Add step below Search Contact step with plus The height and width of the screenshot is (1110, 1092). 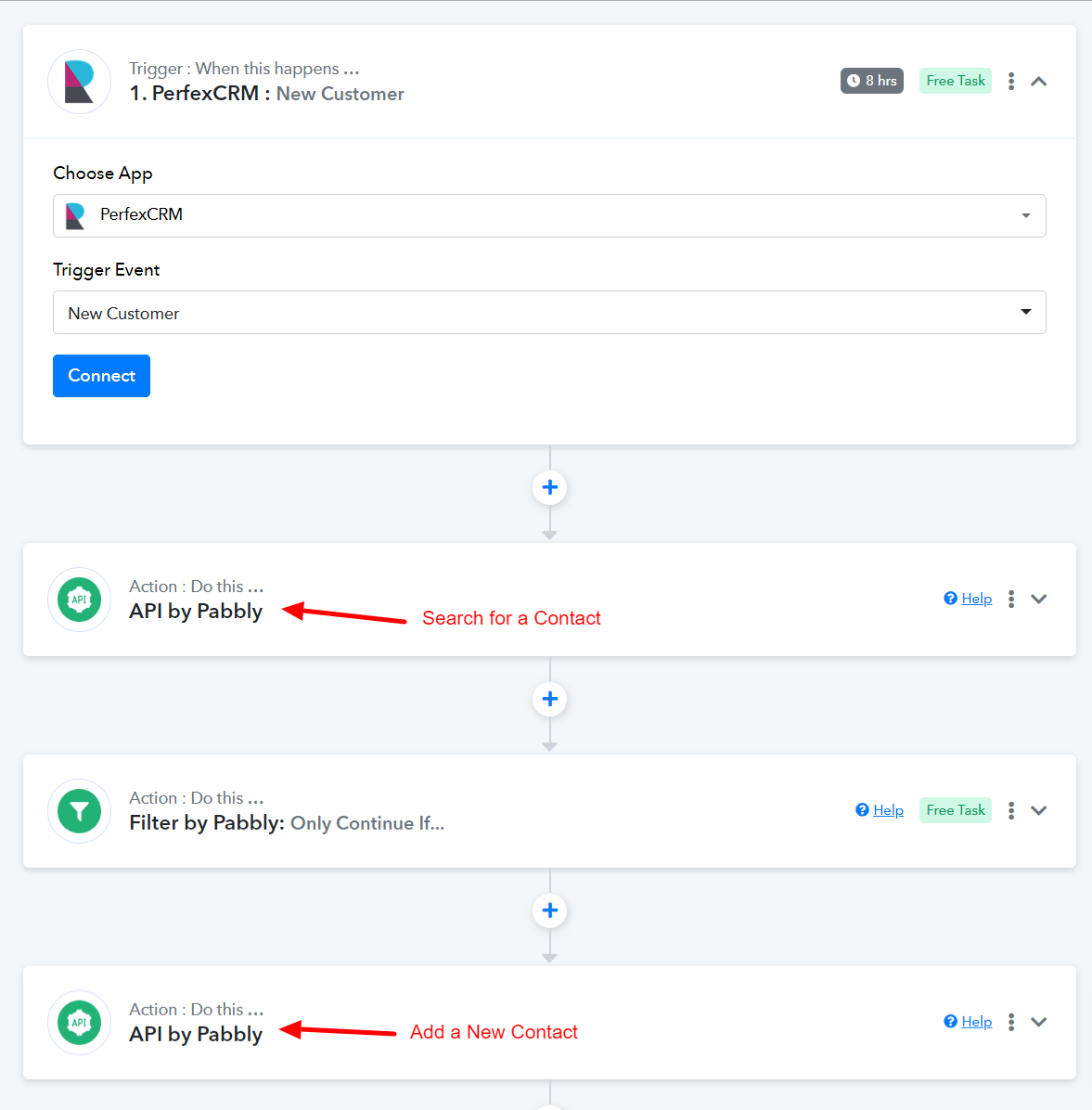click(550, 700)
